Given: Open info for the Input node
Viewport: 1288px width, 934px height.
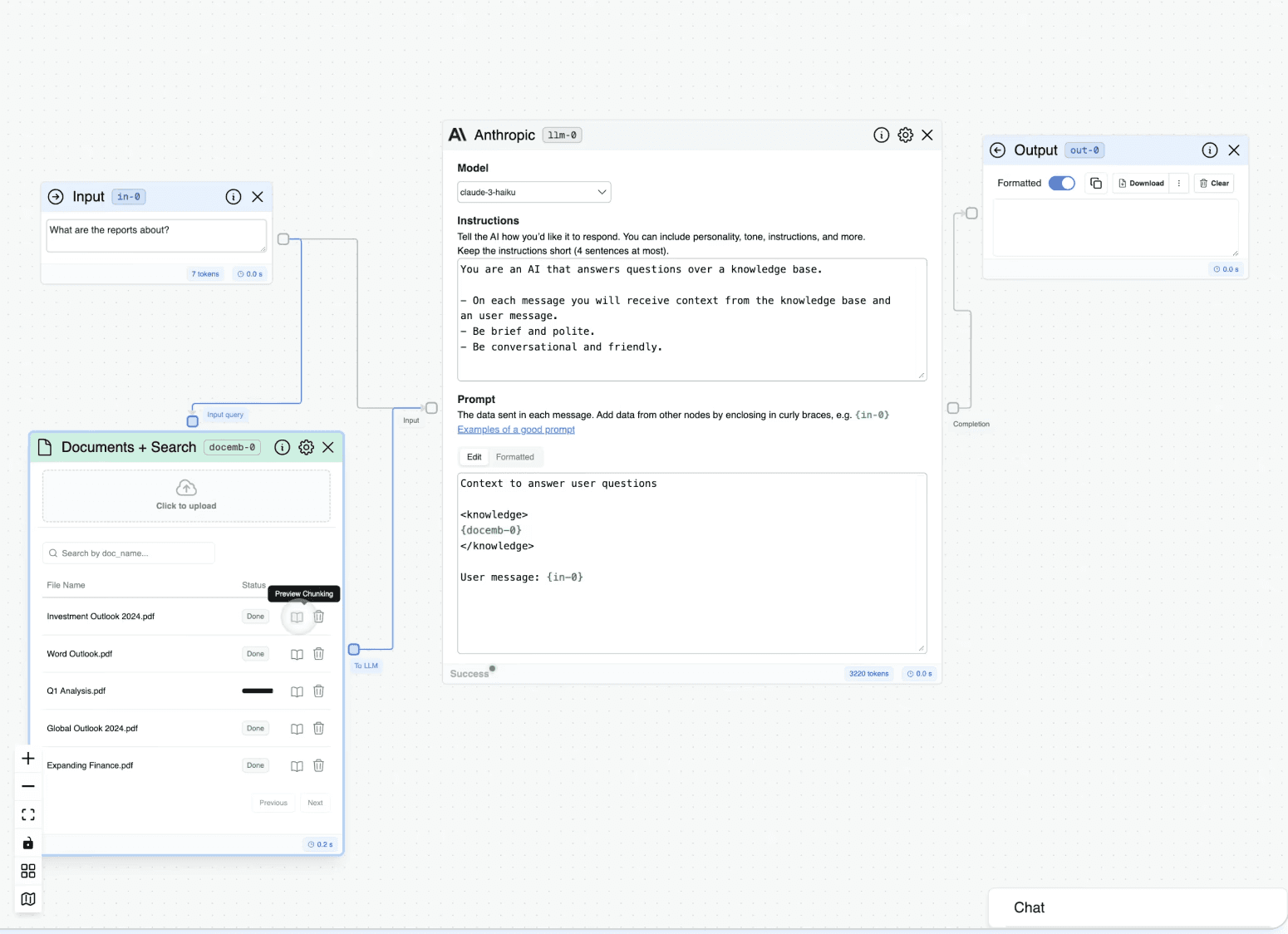Looking at the screenshot, I should tap(234, 197).
